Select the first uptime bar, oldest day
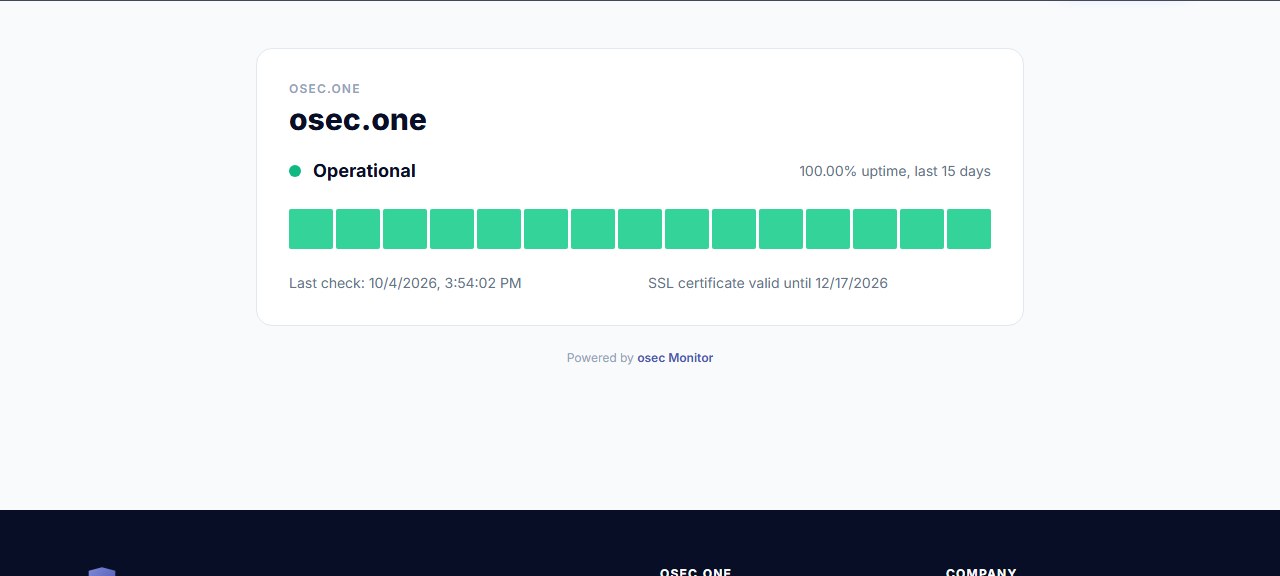1280x576 pixels. [x=311, y=229]
